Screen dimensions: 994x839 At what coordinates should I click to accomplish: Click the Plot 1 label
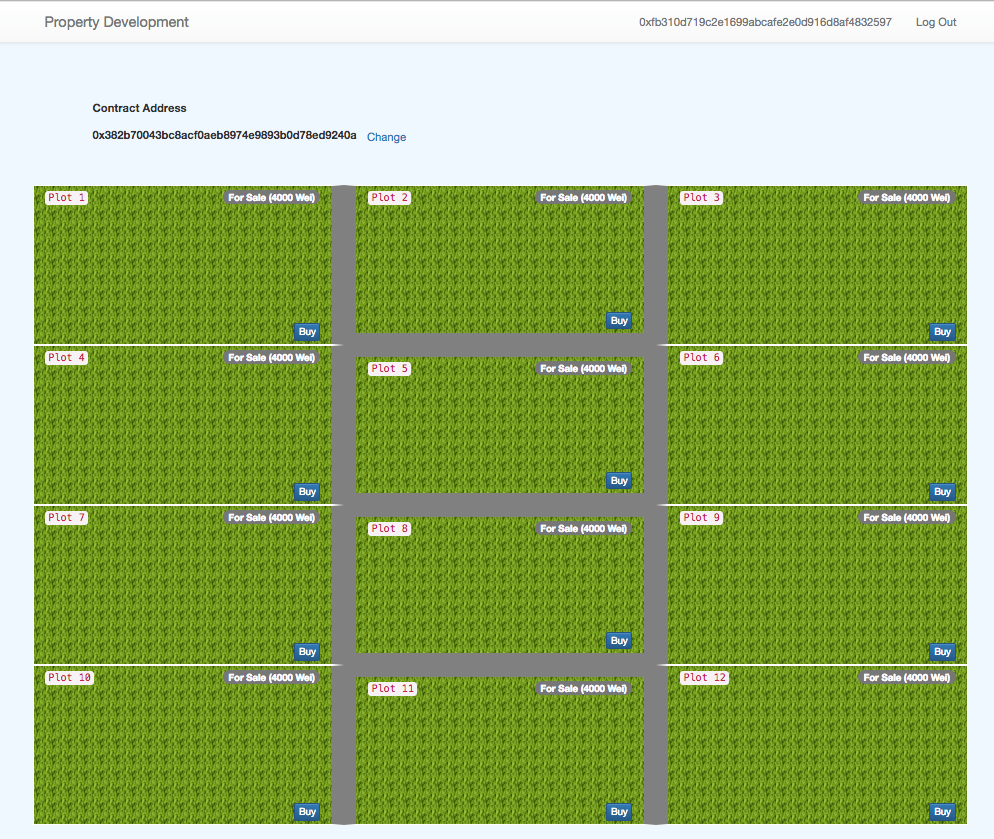(x=67, y=198)
